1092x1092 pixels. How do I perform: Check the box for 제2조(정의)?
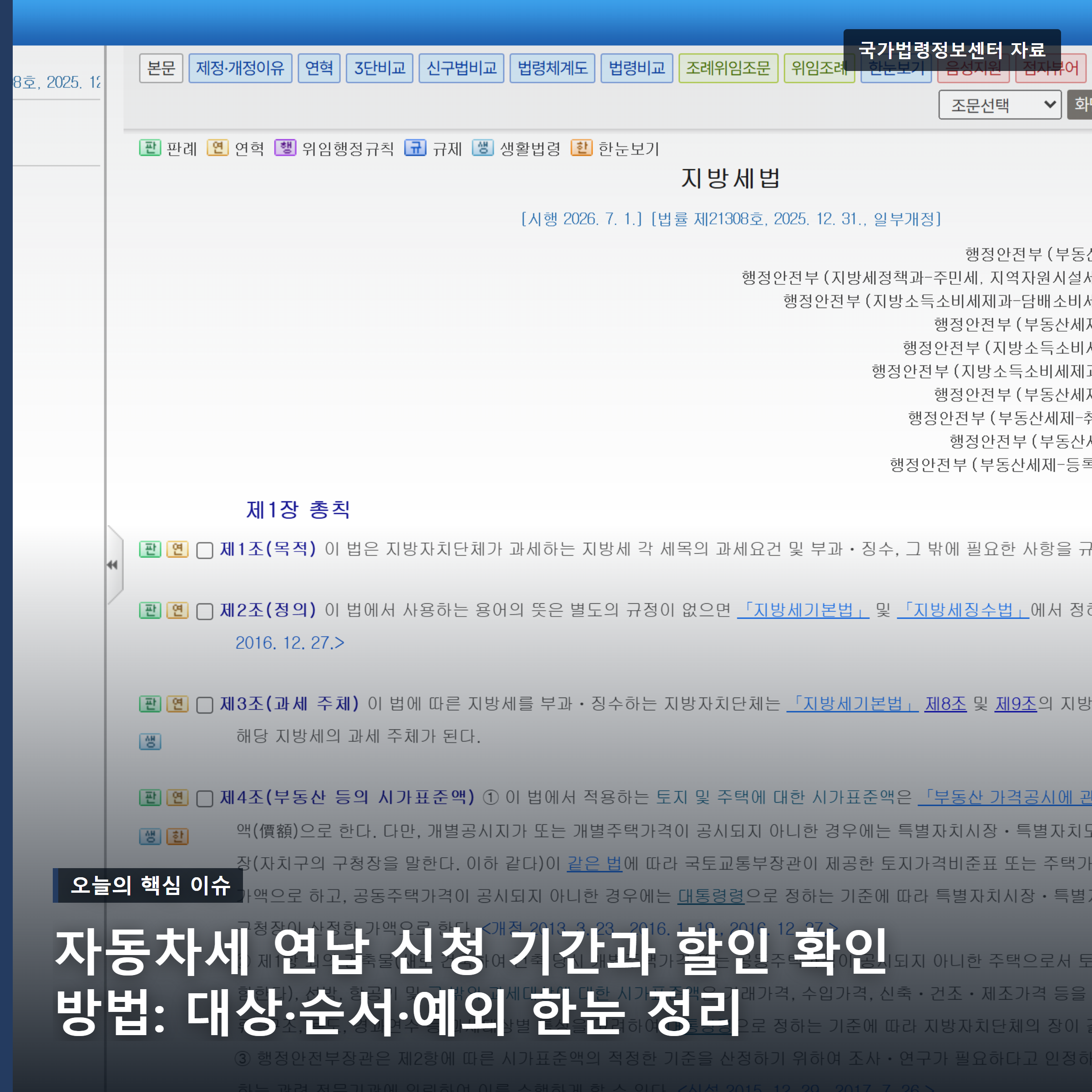point(204,612)
